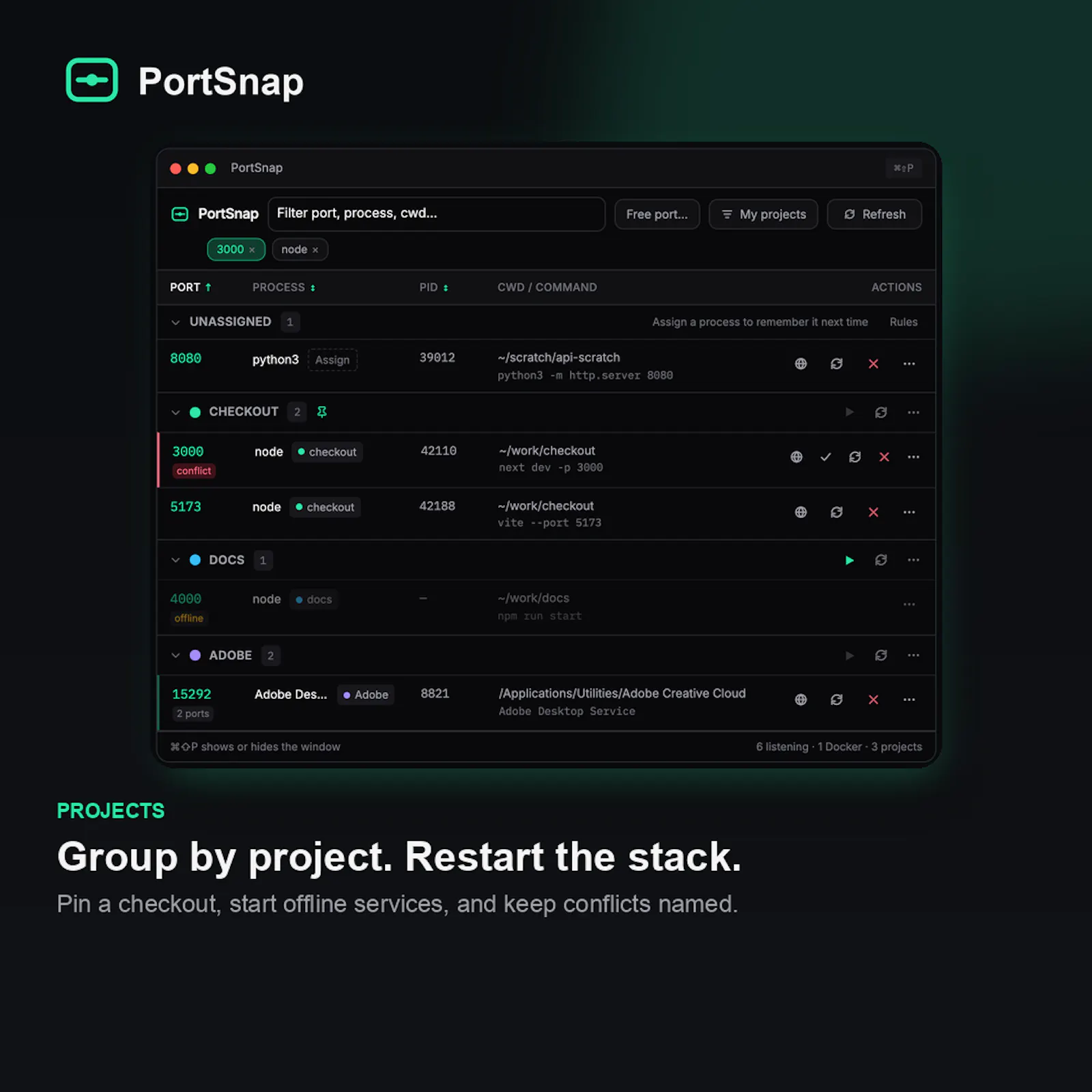1092x1092 pixels.
Task: Kill the process on port 8080
Action: 873,364
